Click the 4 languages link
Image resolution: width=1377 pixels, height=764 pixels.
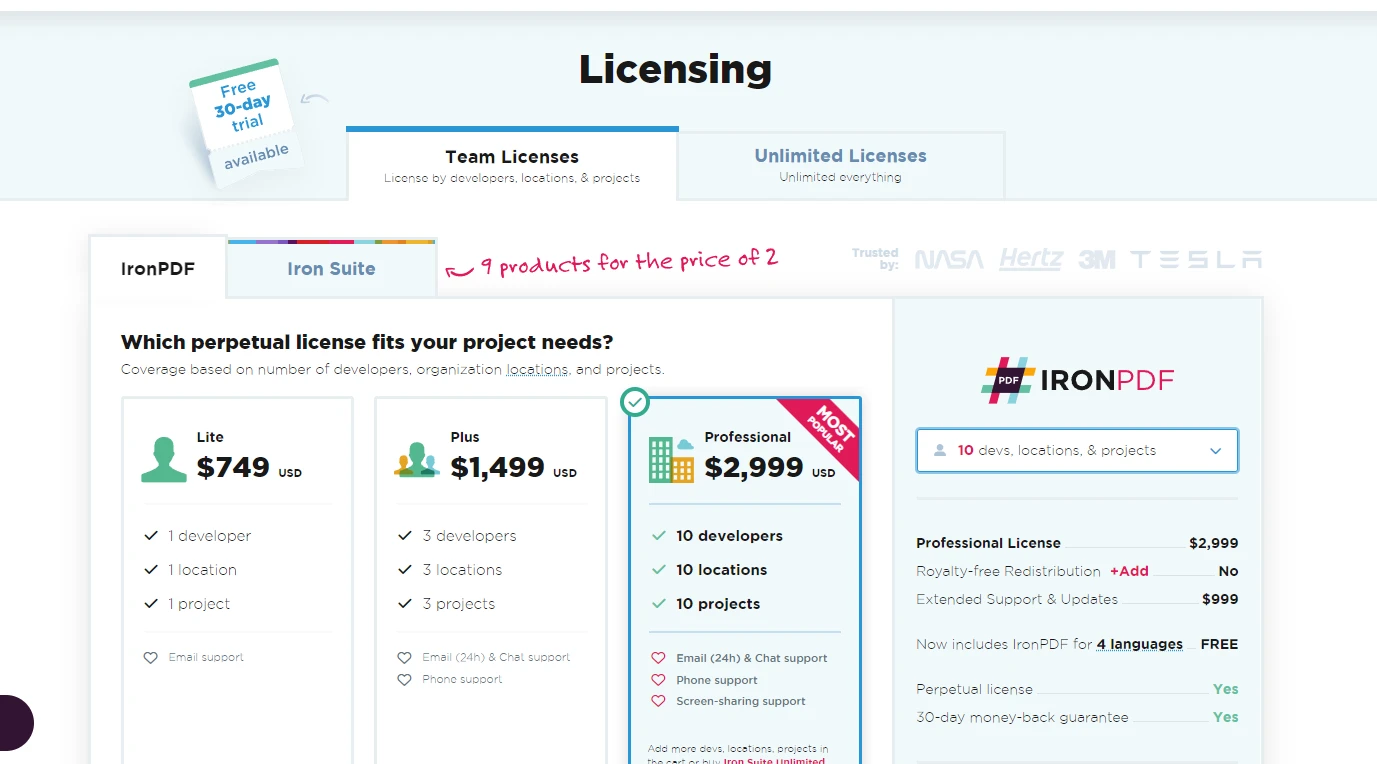point(1139,644)
